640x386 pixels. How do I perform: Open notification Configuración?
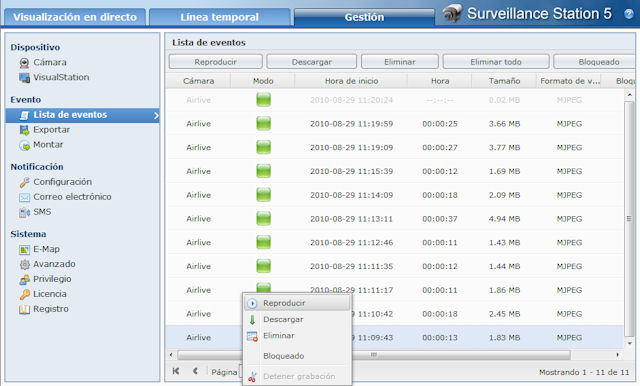62,182
